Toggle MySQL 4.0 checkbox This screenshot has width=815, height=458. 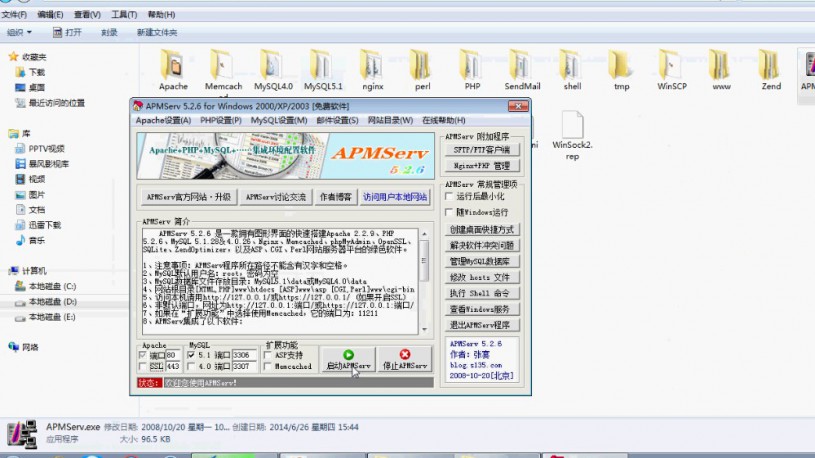click(191, 367)
